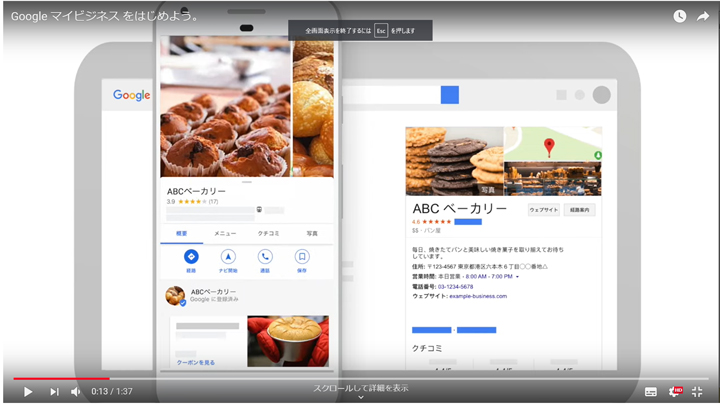Image resolution: width=720 pixels, height=405 pixels.
Task: Play the video
Action: coord(28,392)
